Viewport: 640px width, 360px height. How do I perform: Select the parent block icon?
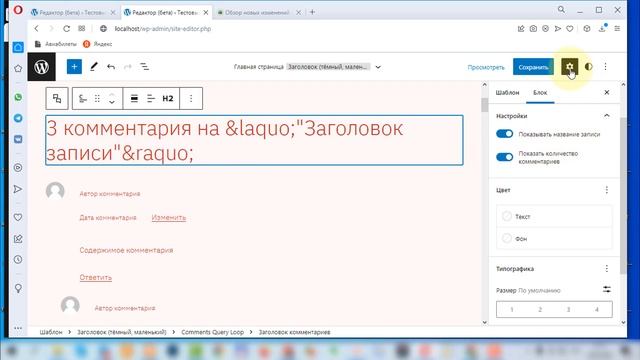pos(57,98)
